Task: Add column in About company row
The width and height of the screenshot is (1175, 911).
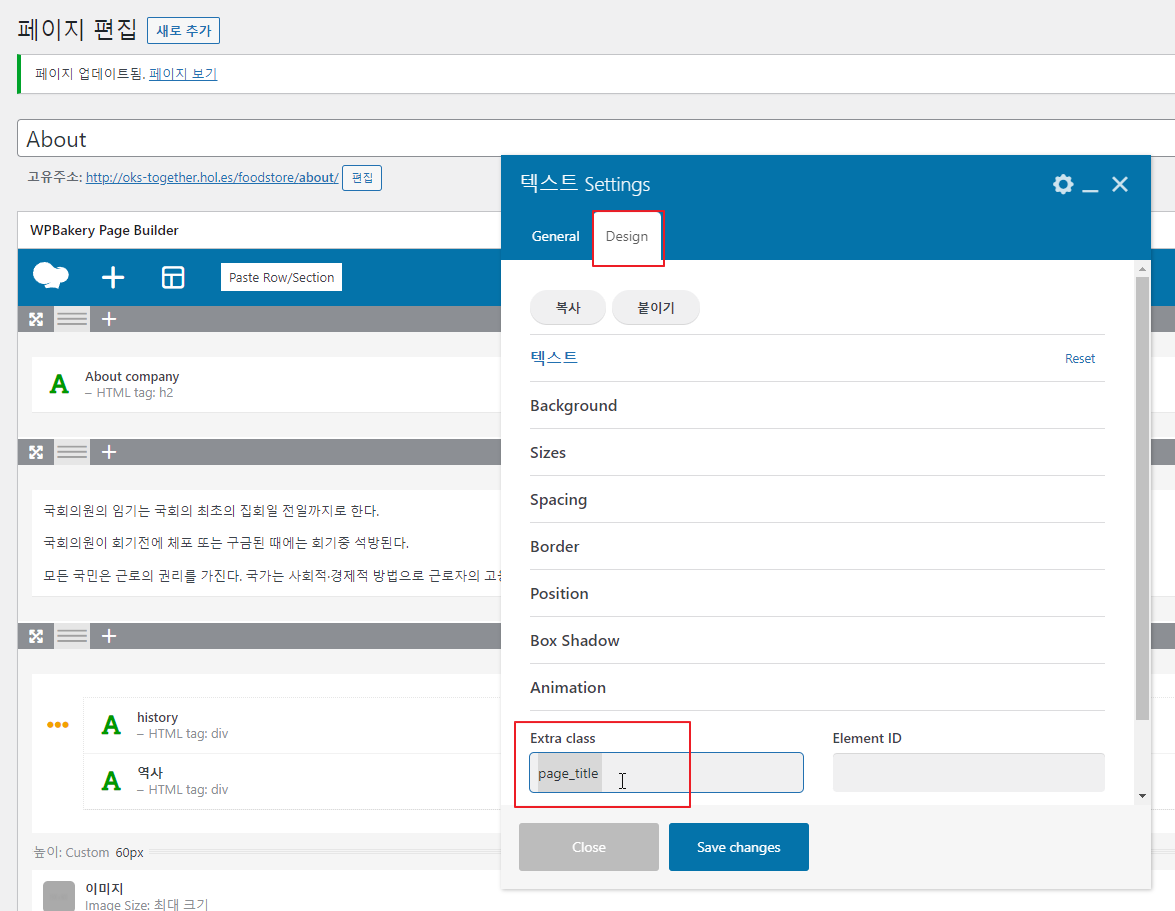Action: 109,319
